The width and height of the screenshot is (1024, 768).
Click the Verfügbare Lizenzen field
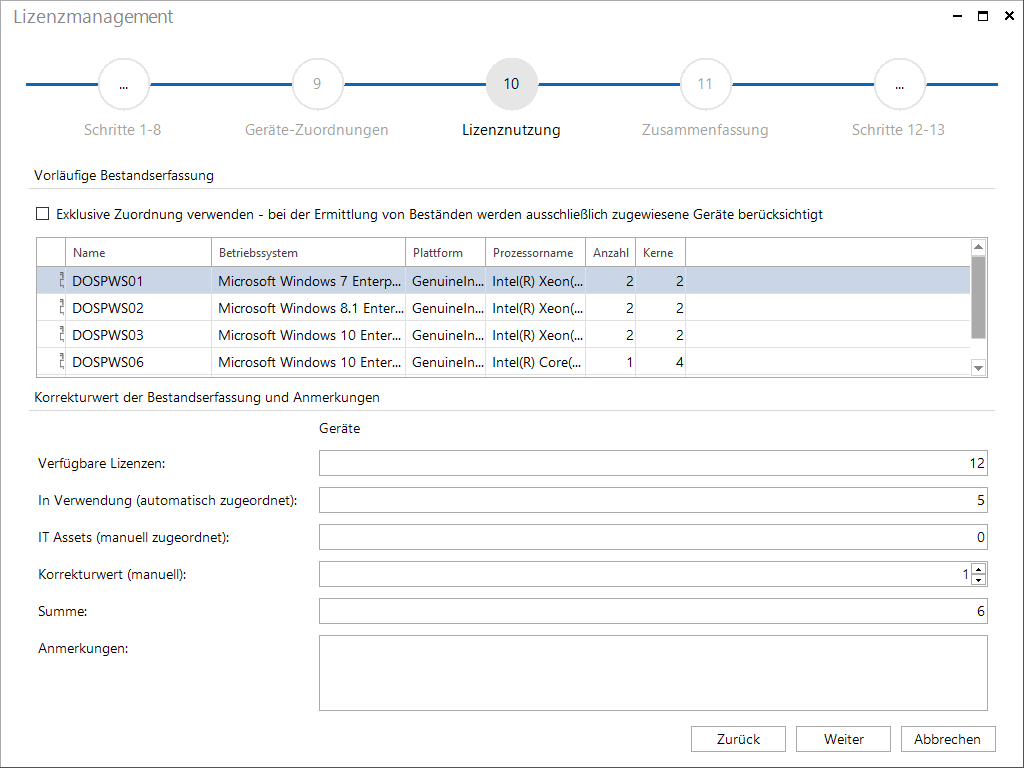pyautogui.click(x=653, y=463)
